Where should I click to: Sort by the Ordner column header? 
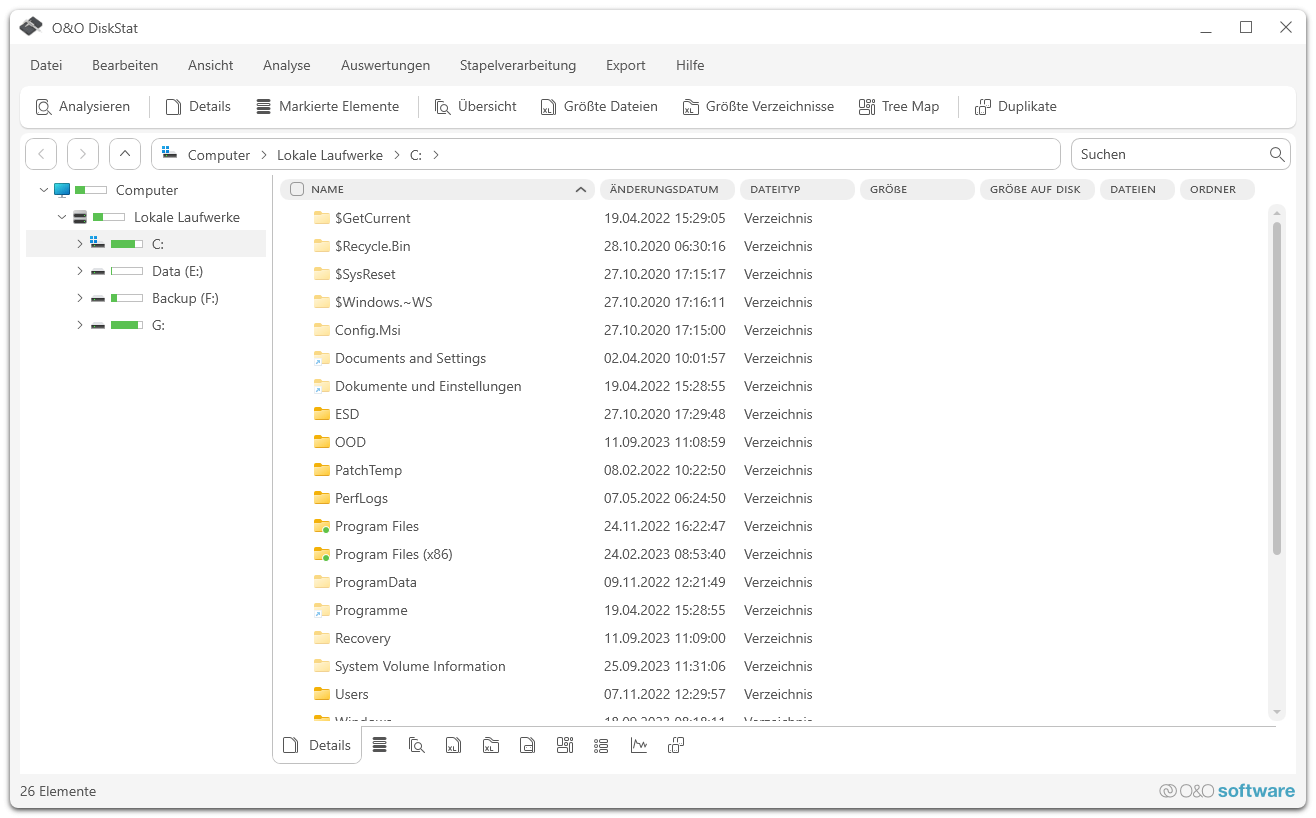(1217, 189)
